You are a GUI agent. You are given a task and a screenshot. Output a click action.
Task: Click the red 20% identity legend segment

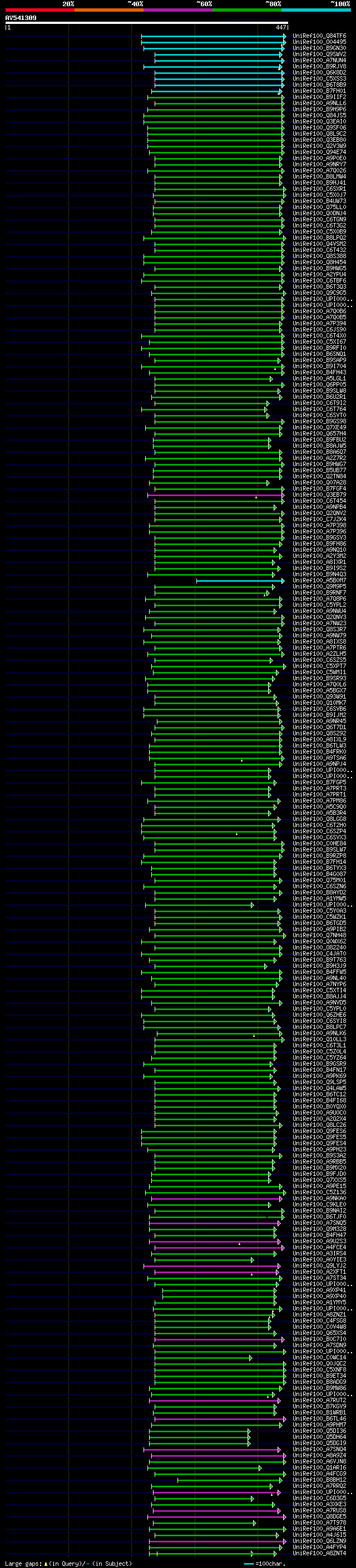pos(39,10)
